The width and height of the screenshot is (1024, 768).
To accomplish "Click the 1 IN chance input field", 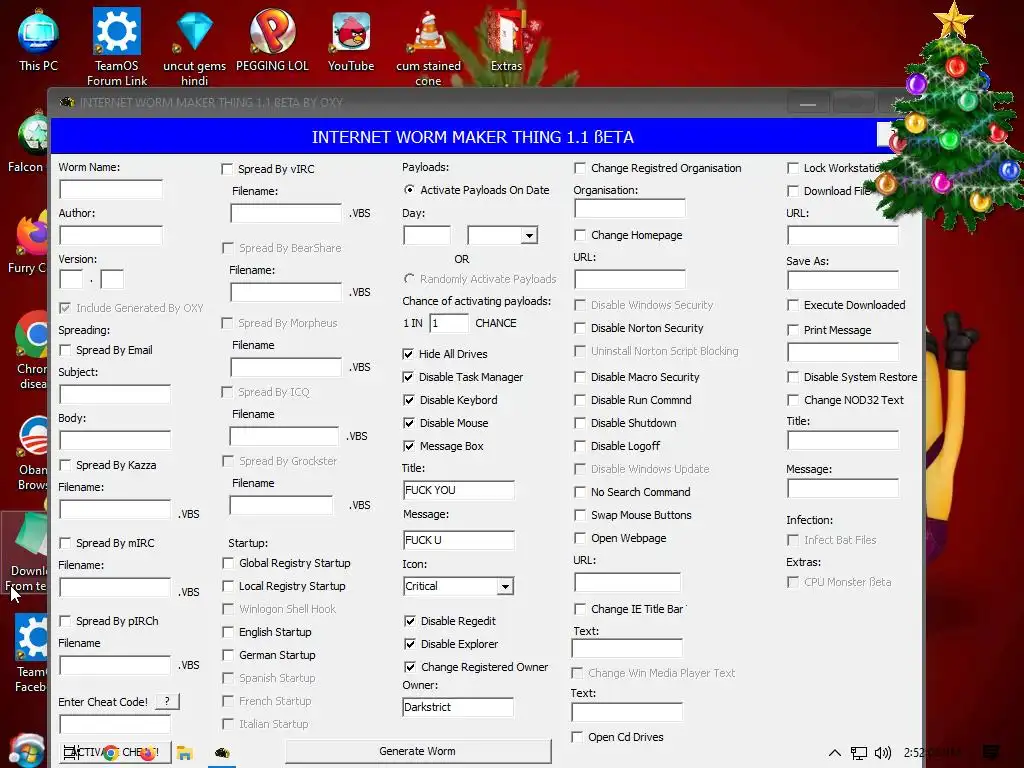I will coord(449,323).
